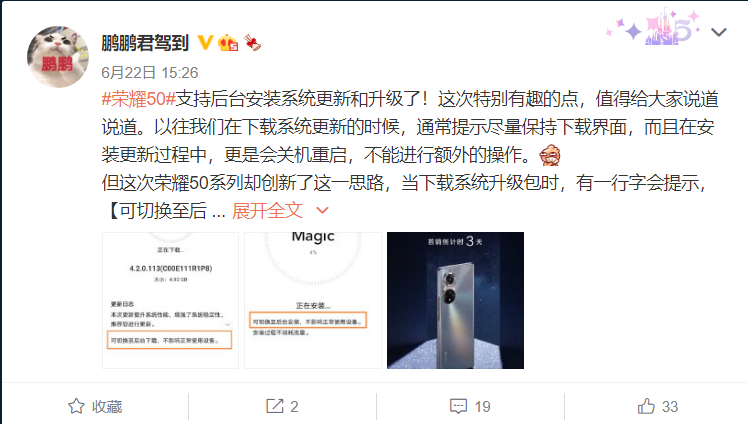Screen dimensions: 748x424
Task: Click the crown membership badge icon
Action: 228,43
